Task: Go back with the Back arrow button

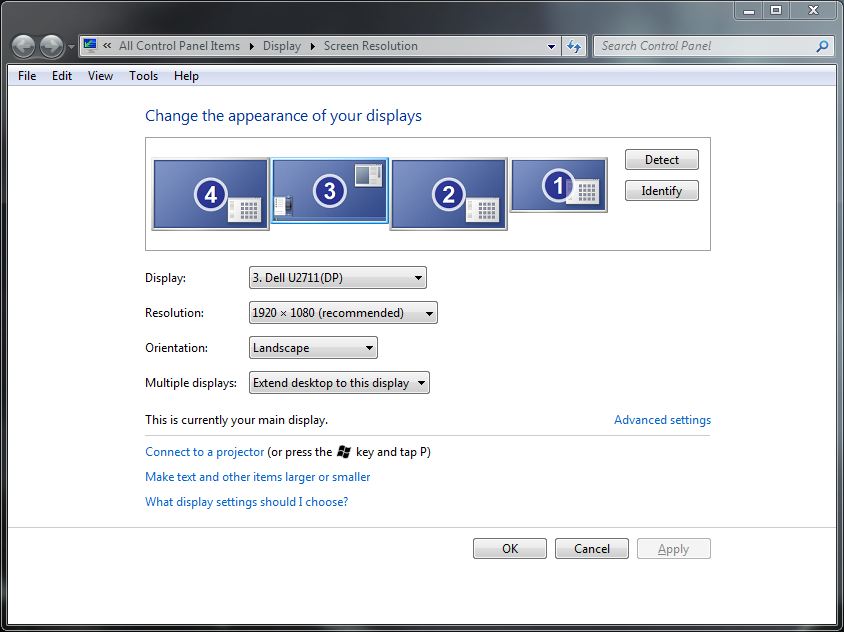Action: coord(24,46)
